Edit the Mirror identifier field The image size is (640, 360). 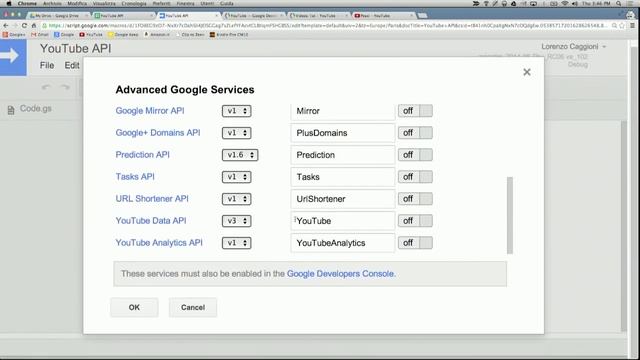[x=342, y=111]
